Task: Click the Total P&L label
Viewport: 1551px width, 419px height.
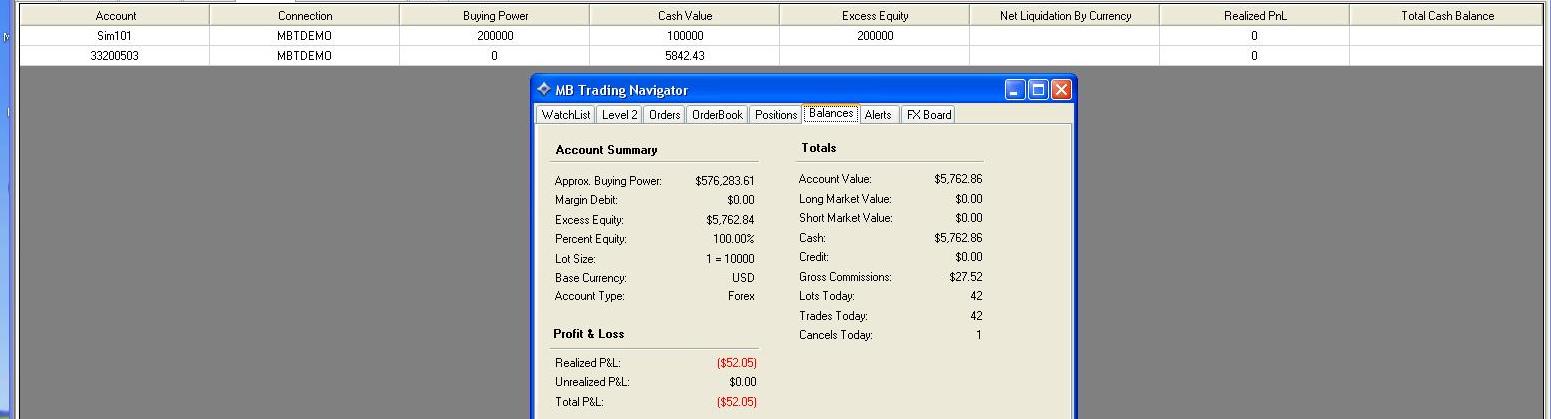Action: click(579, 402)
